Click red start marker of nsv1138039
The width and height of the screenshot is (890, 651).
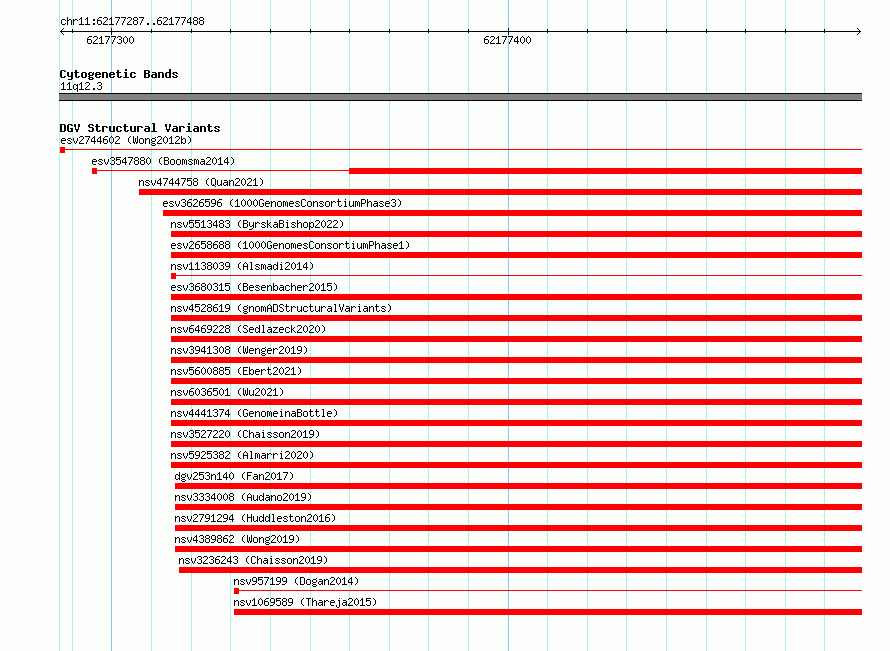(173, 276)
